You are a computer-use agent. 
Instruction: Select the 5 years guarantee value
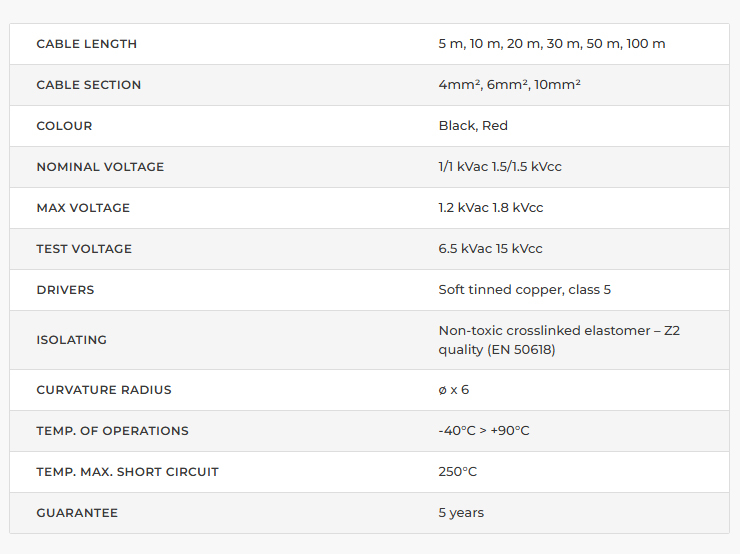coord(461,513)
